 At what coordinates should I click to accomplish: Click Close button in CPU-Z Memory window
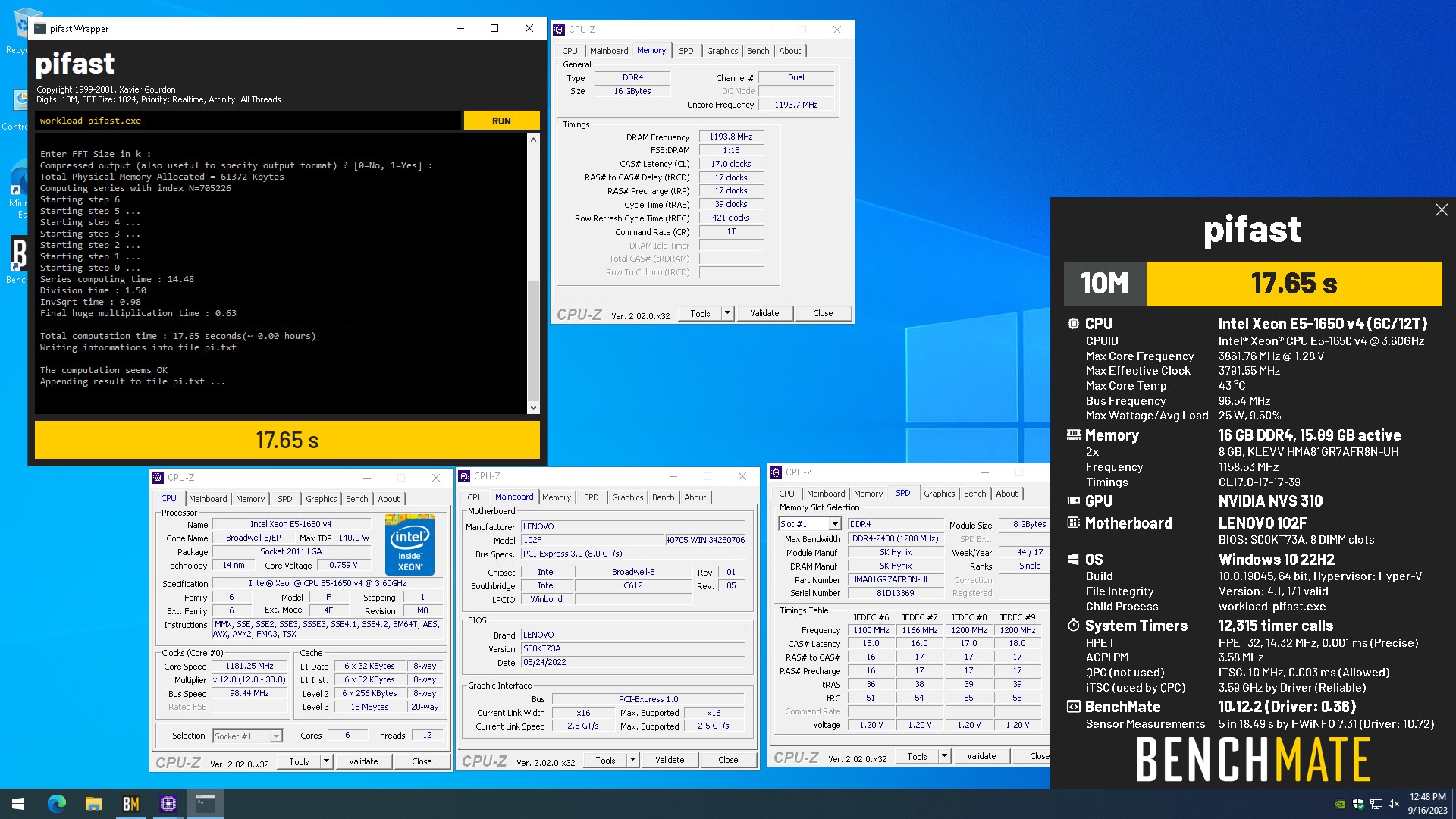(823, 313)
